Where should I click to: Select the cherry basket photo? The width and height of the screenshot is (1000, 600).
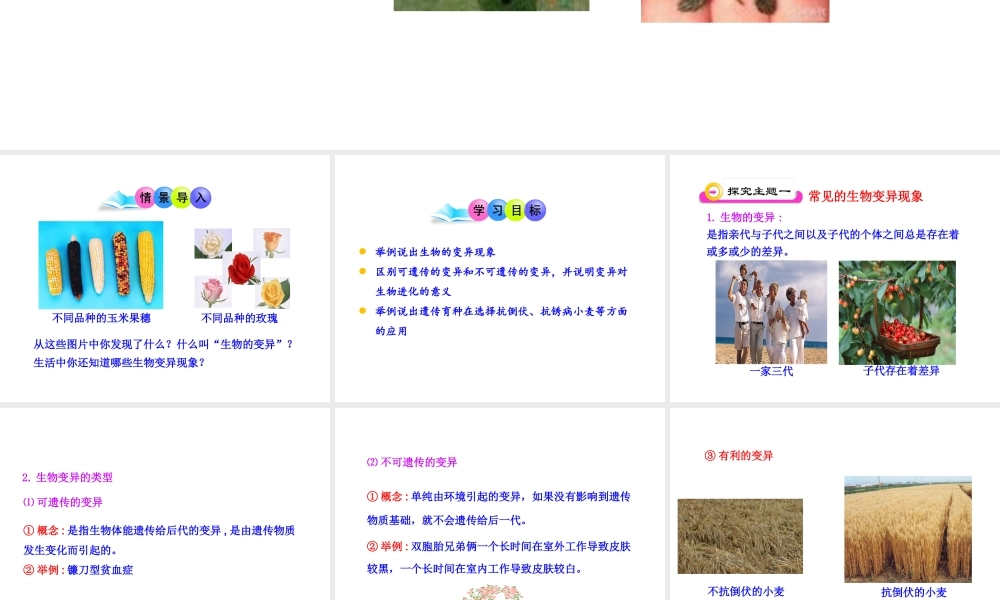click(x=897, y=312)
